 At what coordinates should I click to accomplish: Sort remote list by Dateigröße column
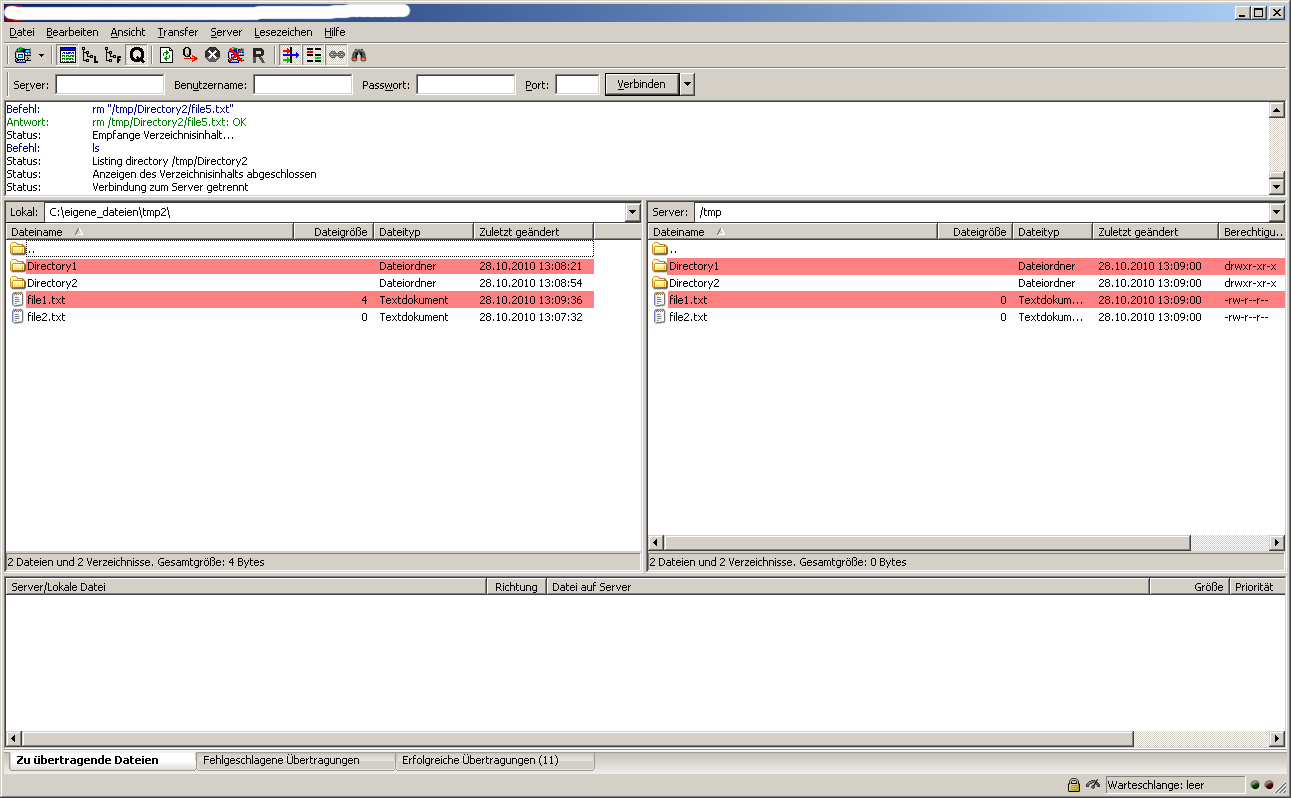tap(975, 231)
